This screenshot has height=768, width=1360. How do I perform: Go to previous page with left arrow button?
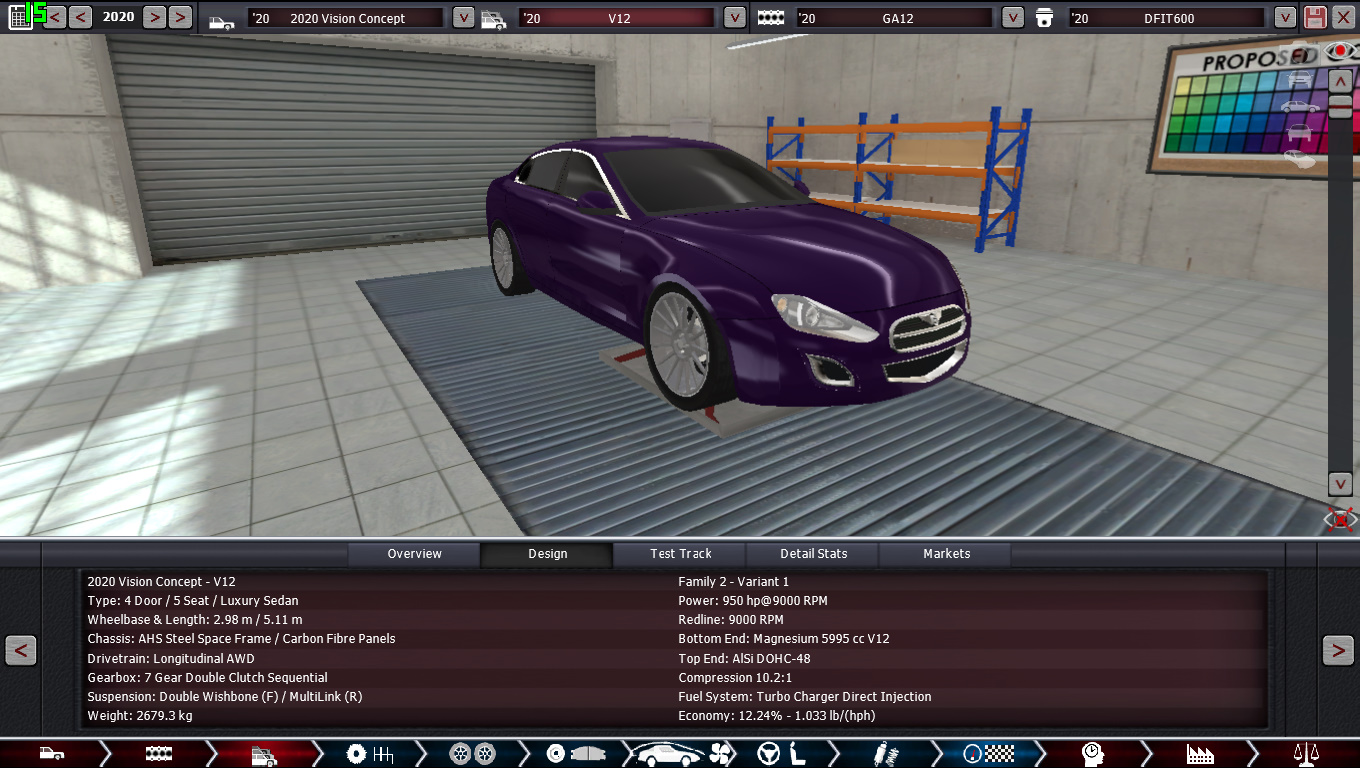pyautogui.click(x=21, y=650)
